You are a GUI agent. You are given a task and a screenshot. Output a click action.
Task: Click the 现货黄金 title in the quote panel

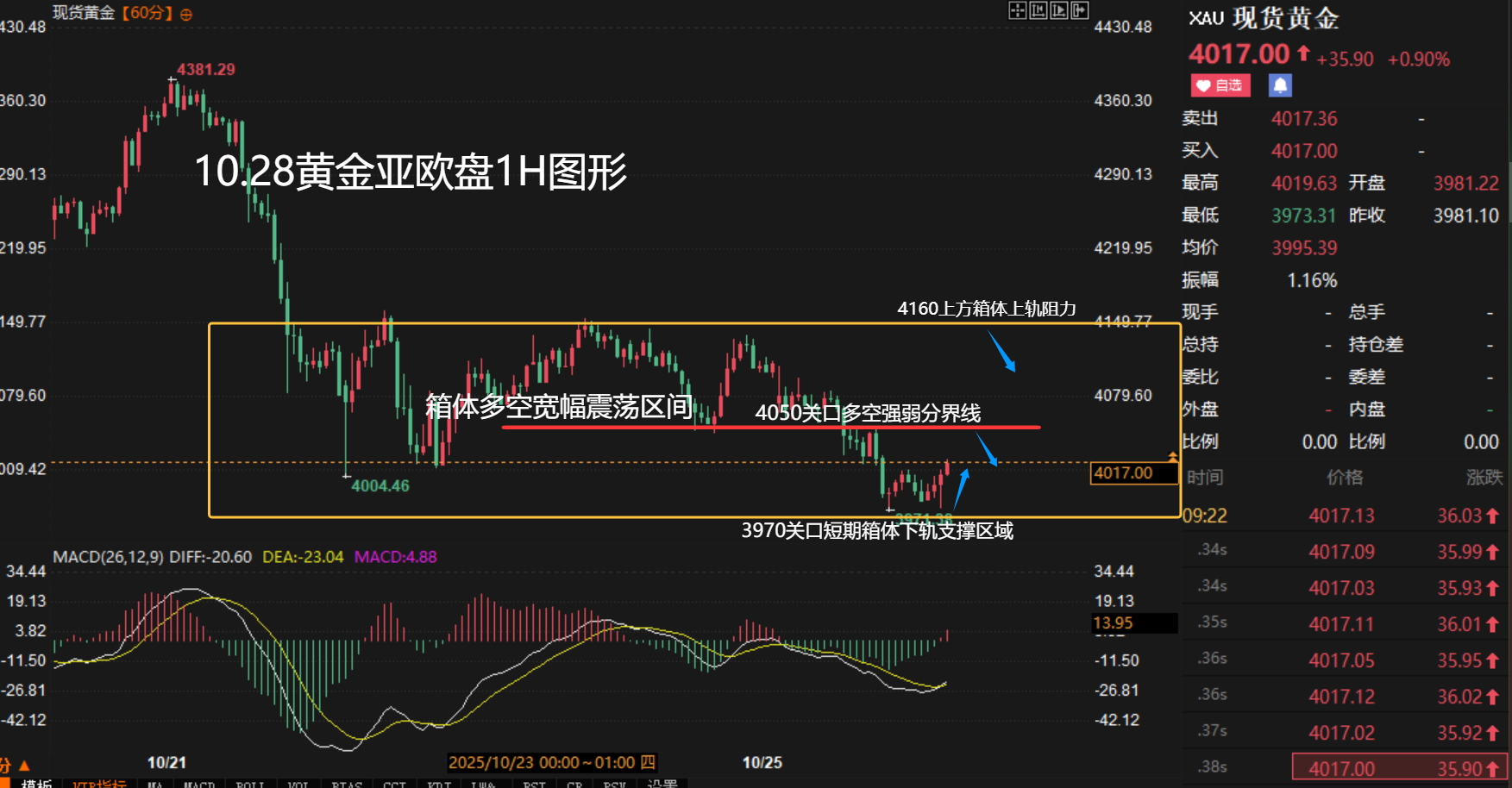click(1285, 18)
